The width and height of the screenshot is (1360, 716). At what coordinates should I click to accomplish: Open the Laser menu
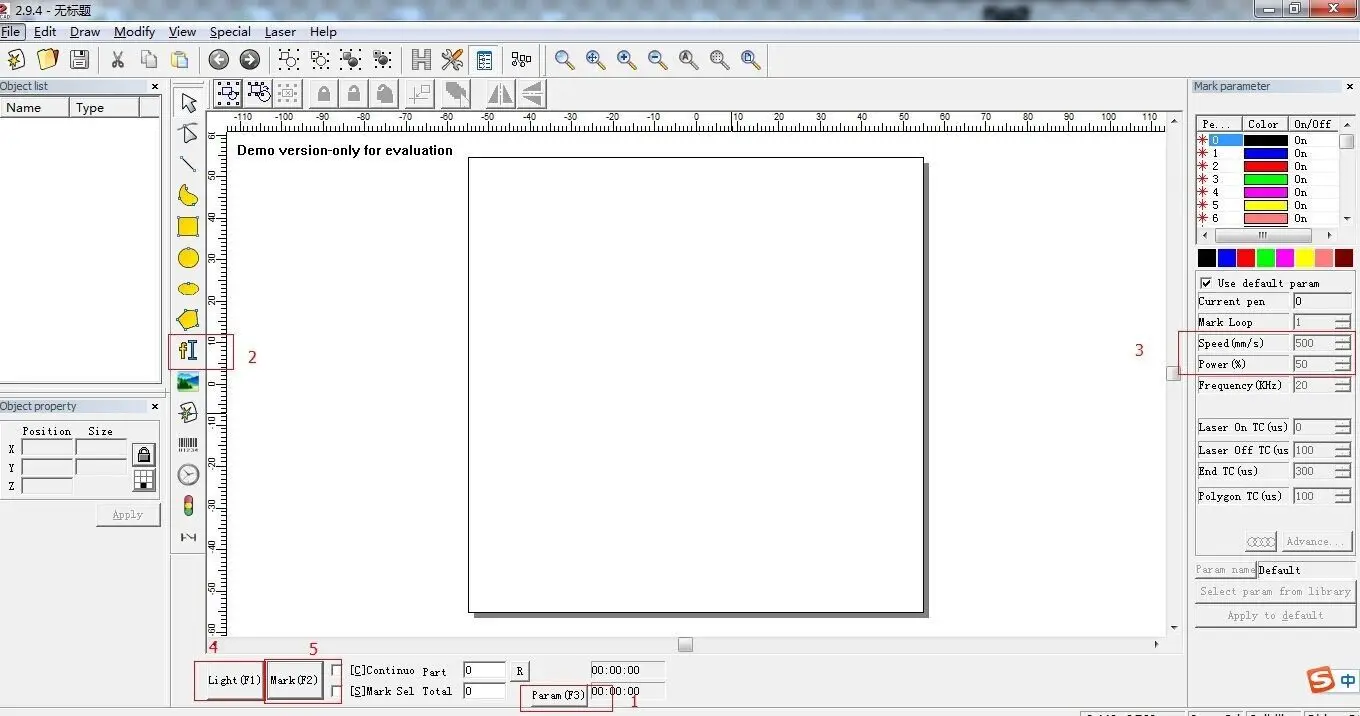[x=280, y=32]
